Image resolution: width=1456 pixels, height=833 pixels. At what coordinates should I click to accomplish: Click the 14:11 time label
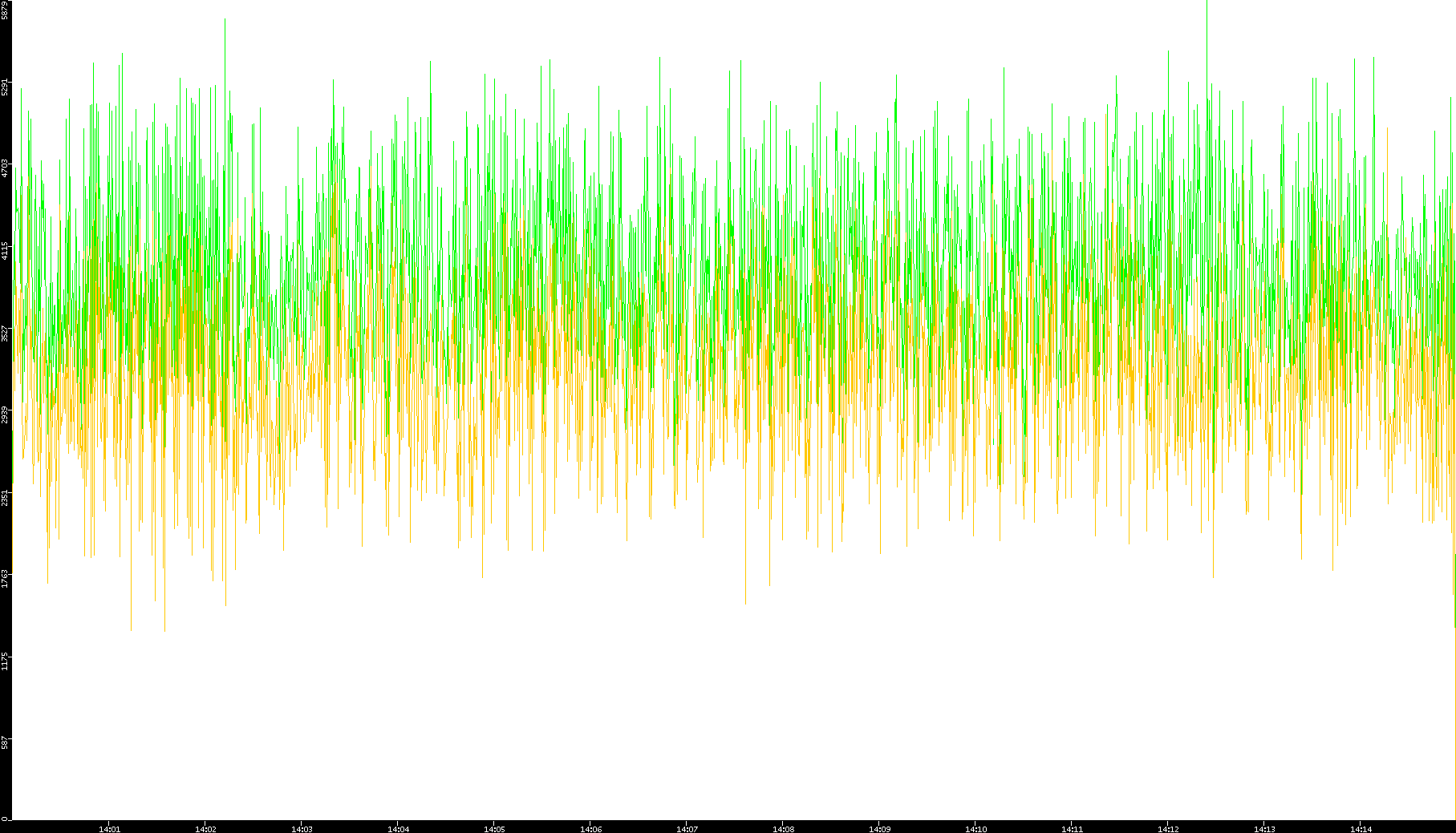point(1072,828)
